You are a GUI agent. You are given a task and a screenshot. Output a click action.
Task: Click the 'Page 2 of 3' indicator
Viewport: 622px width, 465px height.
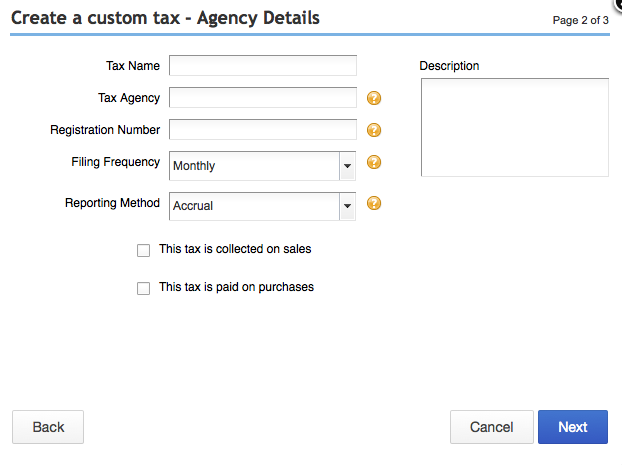580,20
